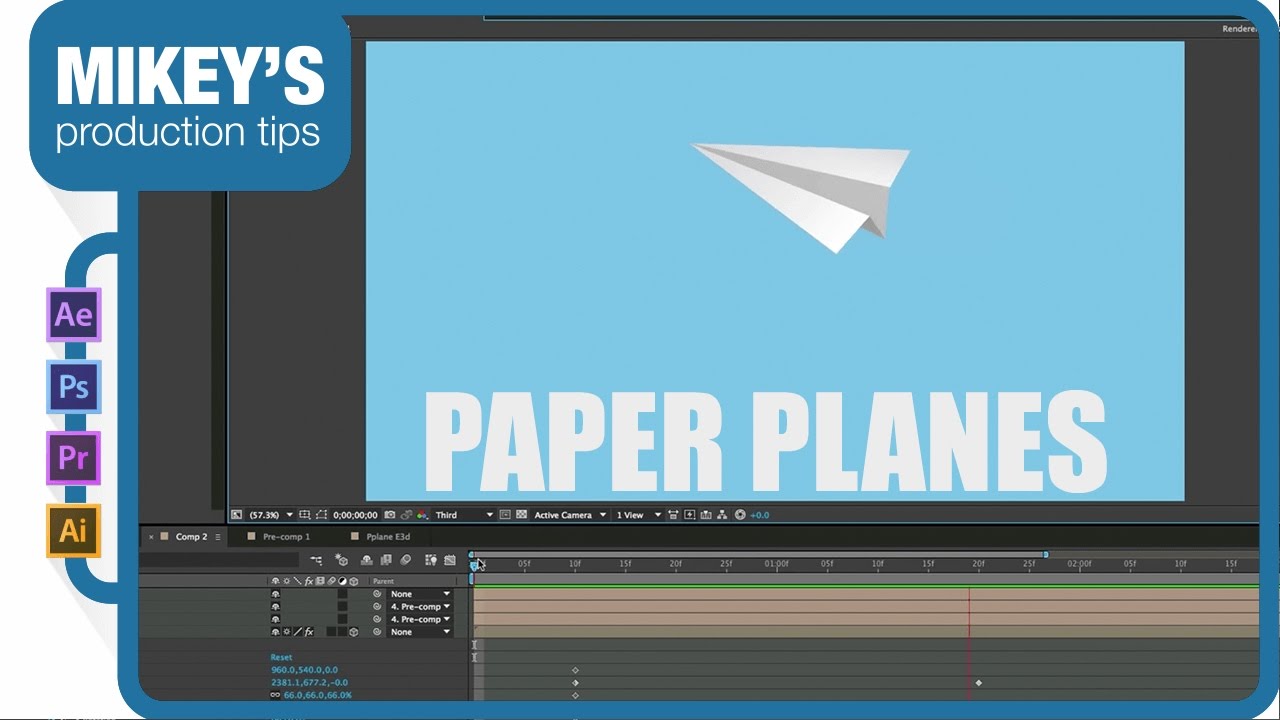
Task: Take a snapshot with the camera icon
Action: (390, 515)
